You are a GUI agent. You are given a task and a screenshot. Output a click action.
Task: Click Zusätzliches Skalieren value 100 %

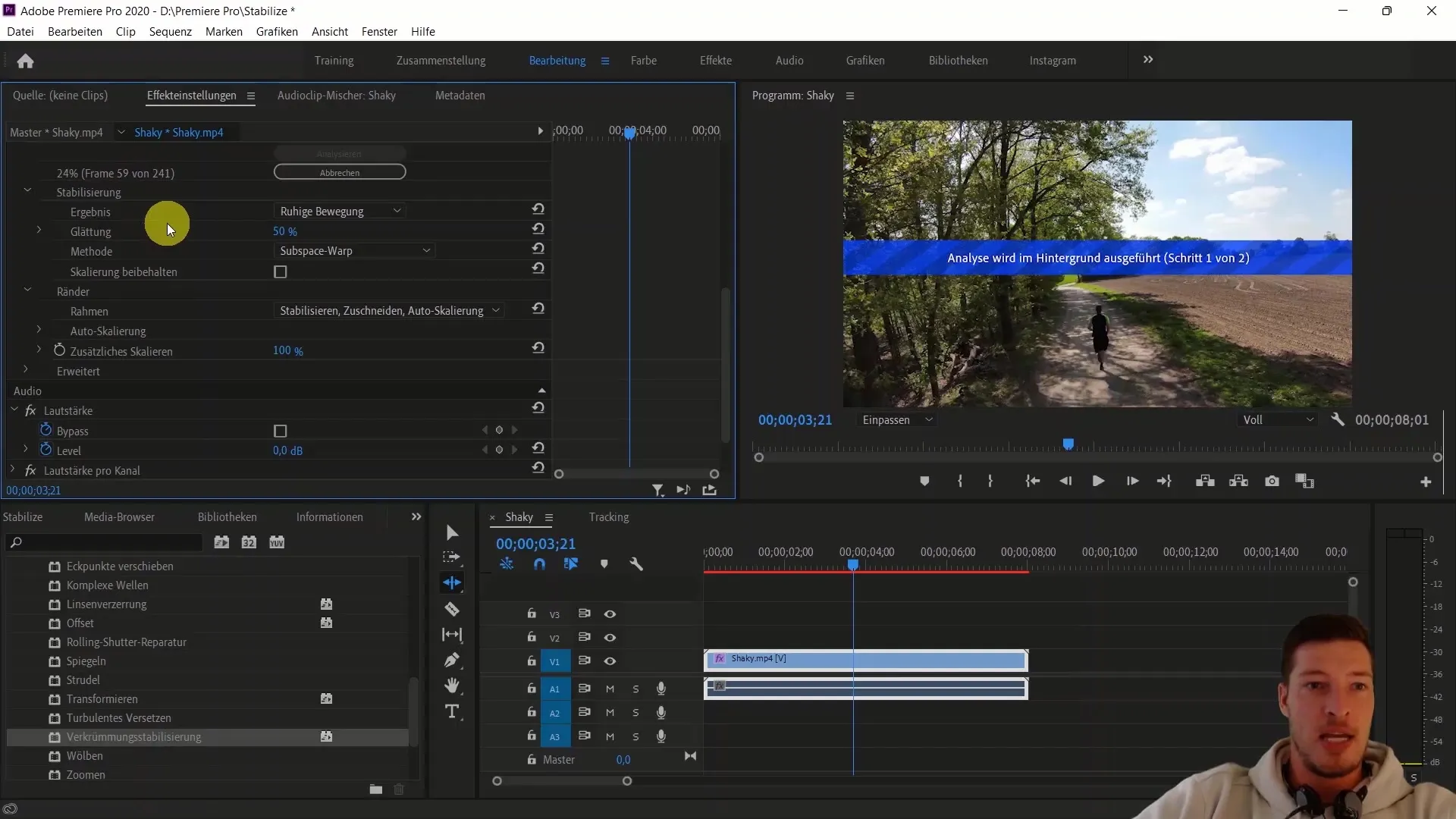288,350
